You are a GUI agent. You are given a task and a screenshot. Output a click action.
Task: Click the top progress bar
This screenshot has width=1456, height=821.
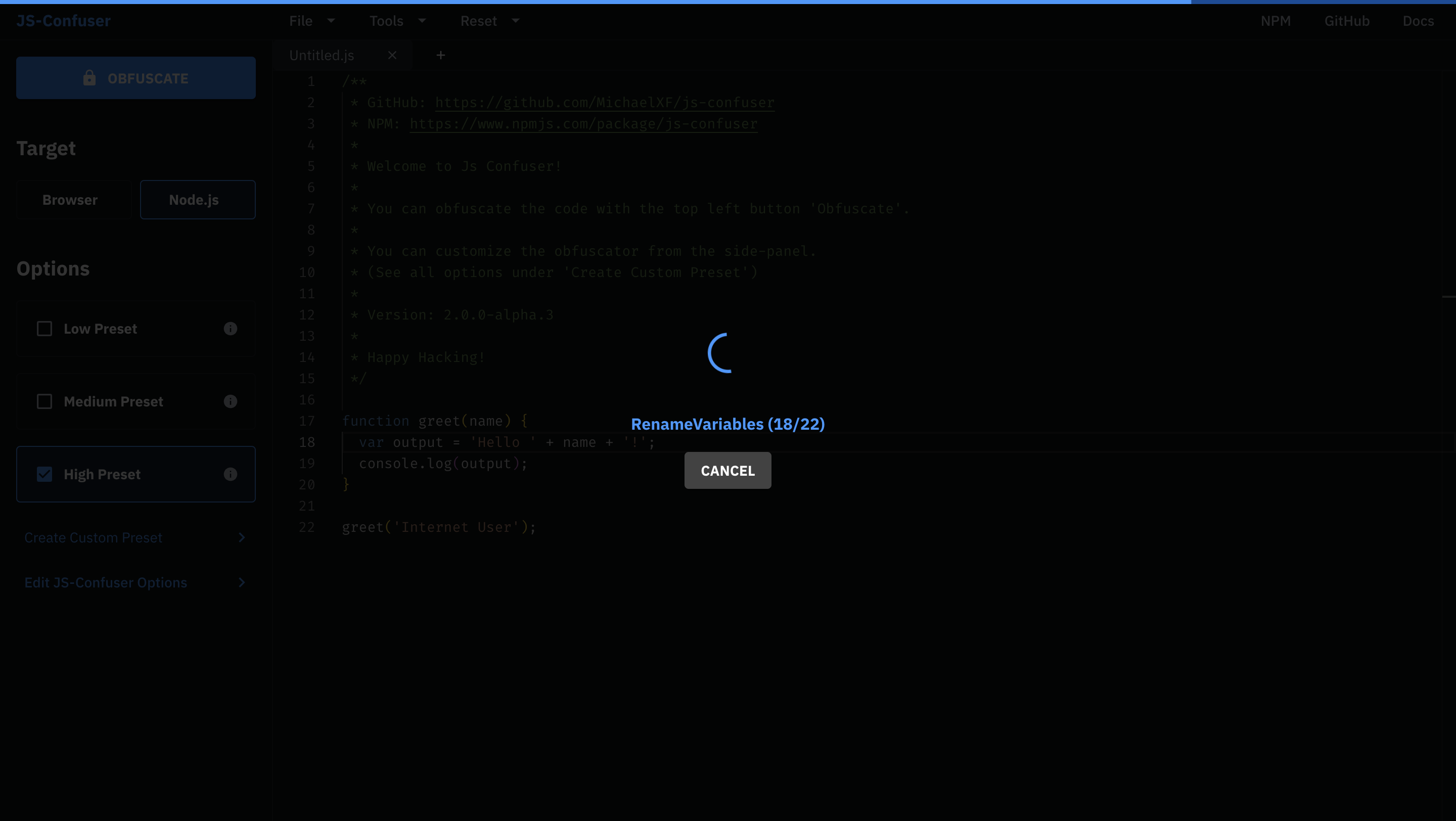[x=728, y=2]
